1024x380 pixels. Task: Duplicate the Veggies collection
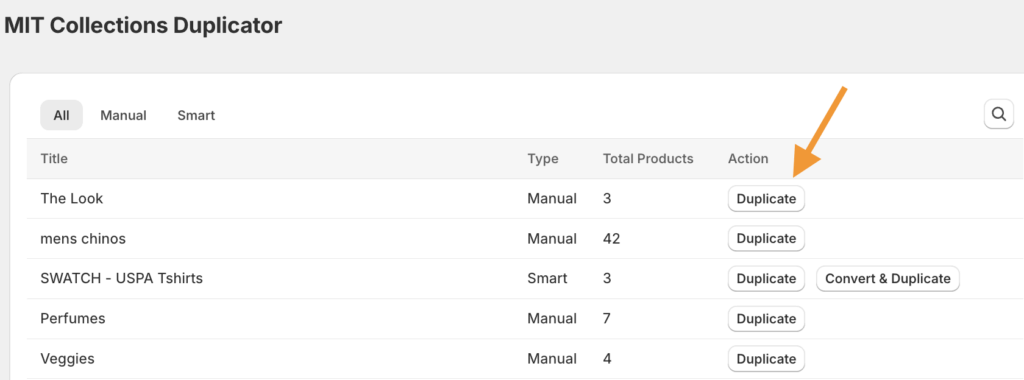point(766,359)
